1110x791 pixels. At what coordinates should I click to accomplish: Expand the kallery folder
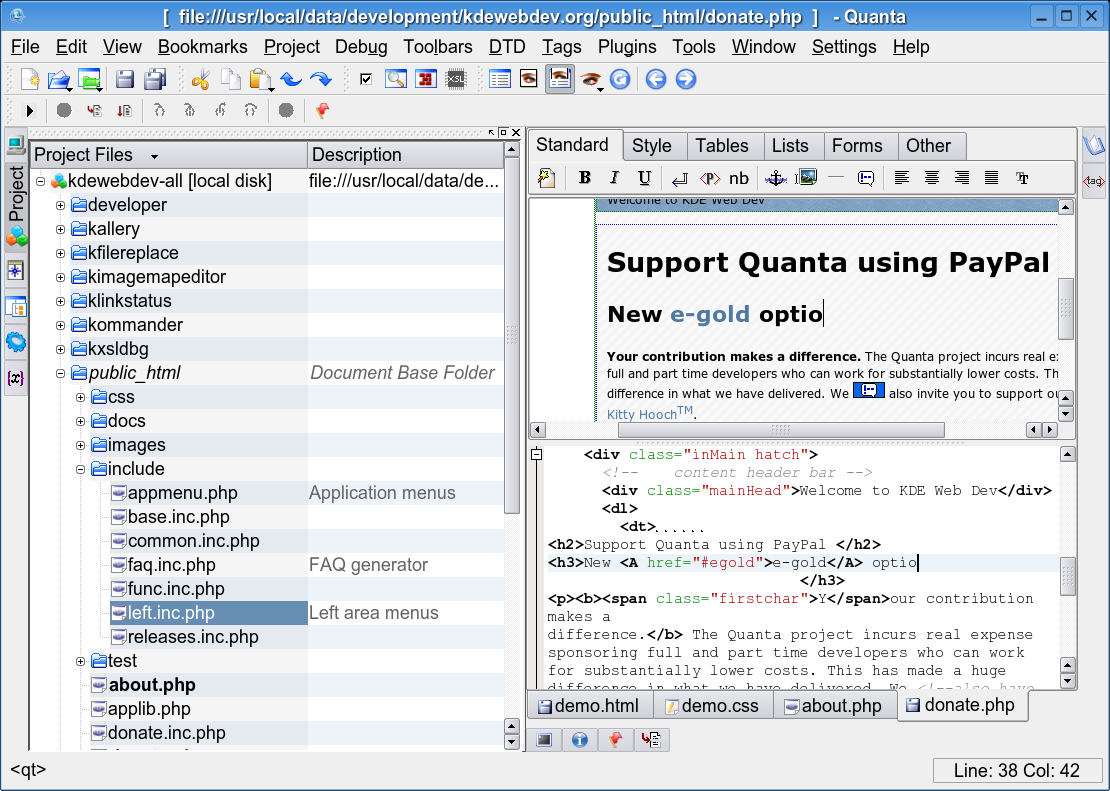60,229
